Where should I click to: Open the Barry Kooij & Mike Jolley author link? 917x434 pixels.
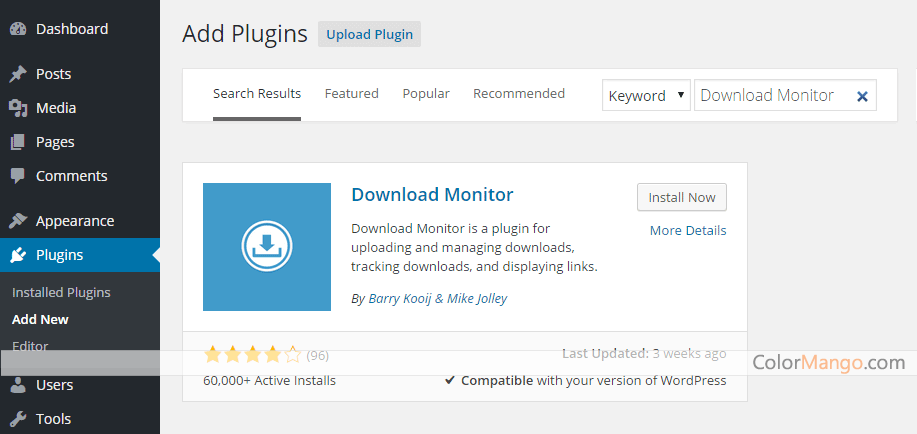pyautogui.click(x=437, y=299)
